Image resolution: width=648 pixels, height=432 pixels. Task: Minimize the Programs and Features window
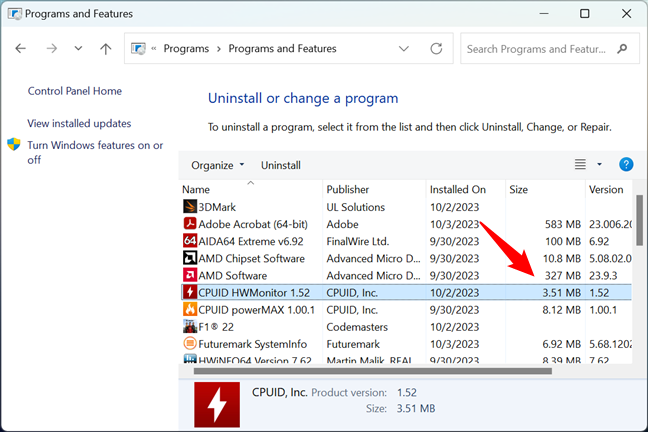(544, 14)
